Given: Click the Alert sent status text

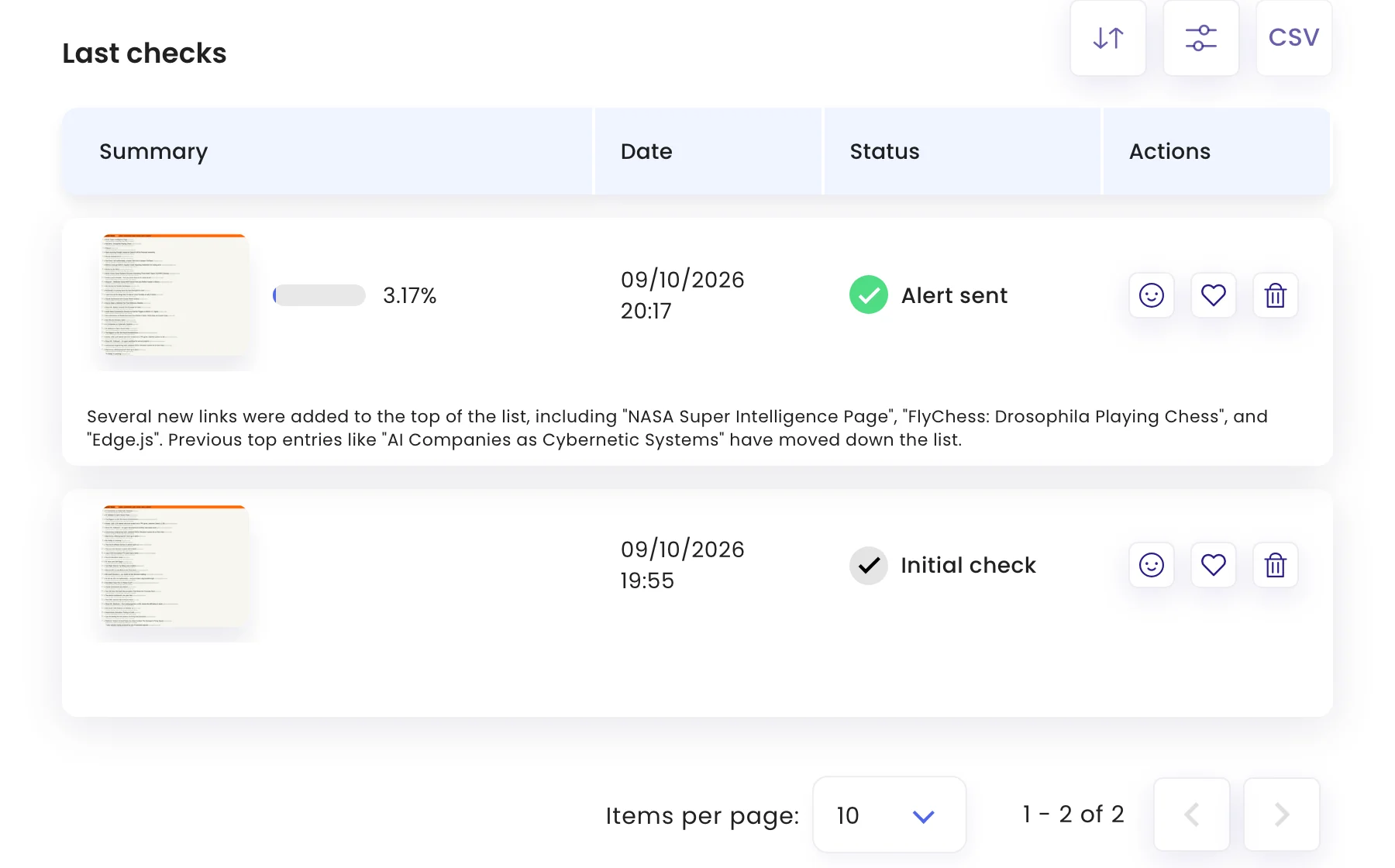Looking at the screenshot, I should tap(954, 295).
